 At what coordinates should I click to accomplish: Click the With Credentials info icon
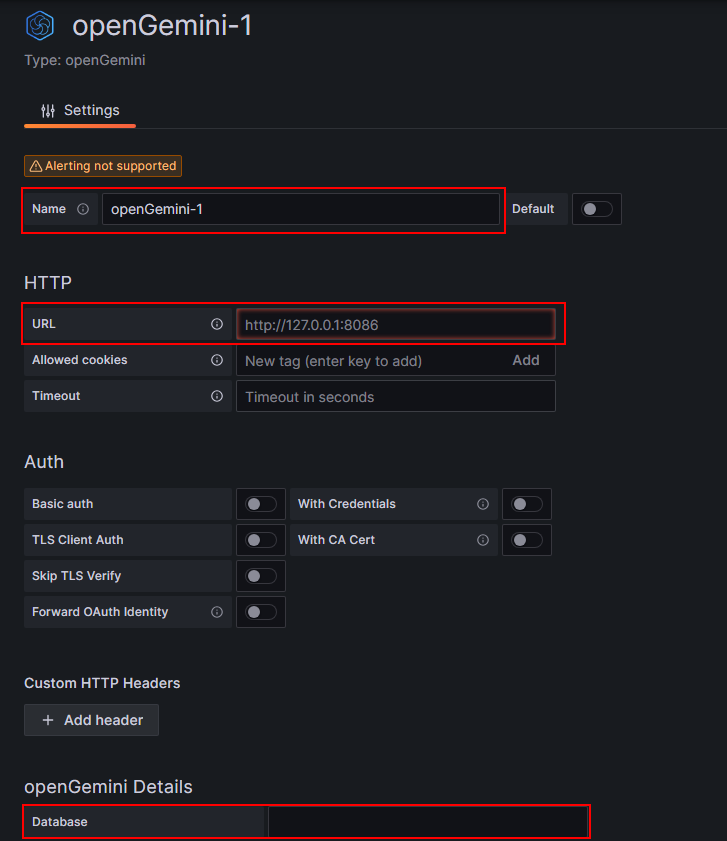point(483,504)
